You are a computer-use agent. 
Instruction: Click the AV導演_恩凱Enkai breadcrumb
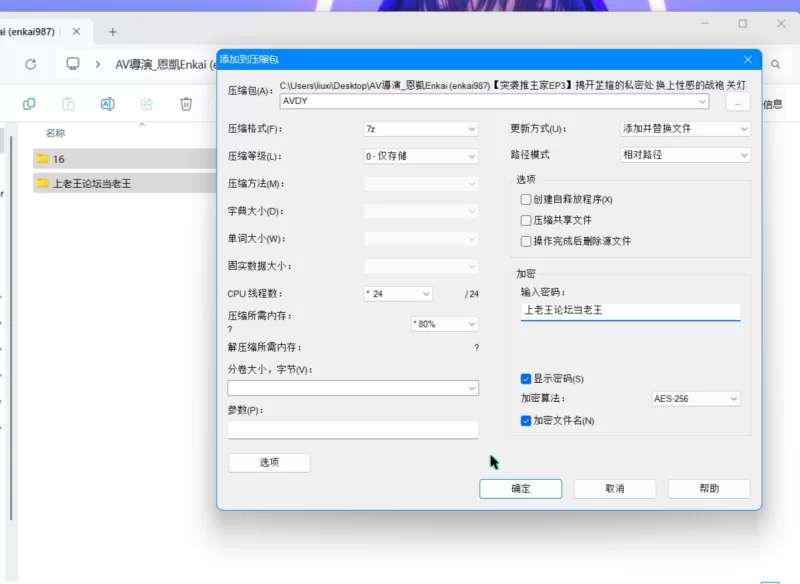click(x=166, y=64)
